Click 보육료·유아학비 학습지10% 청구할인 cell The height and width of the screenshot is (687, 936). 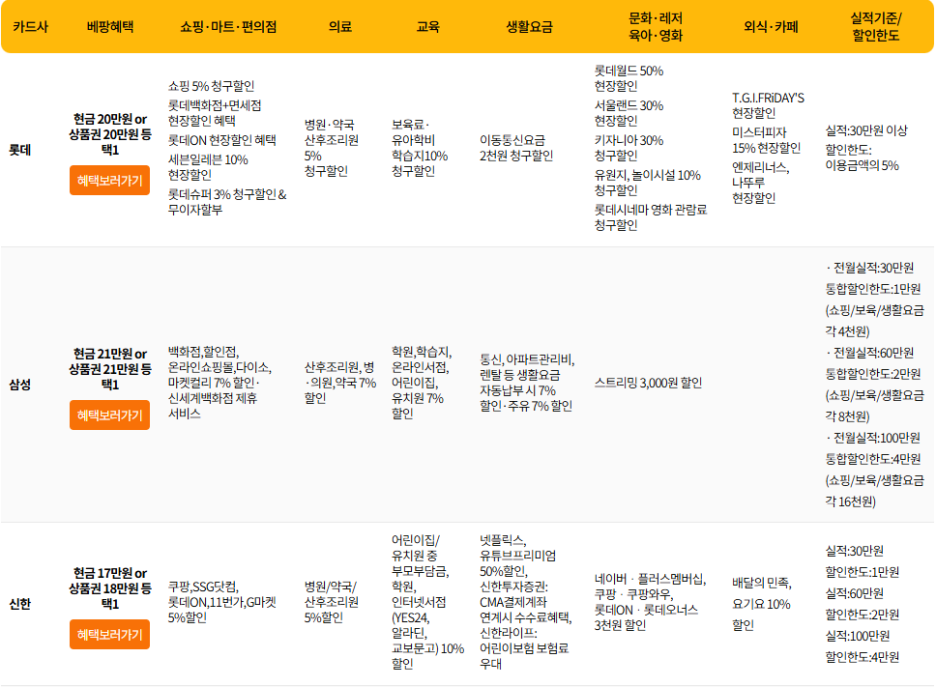point(419,148)
